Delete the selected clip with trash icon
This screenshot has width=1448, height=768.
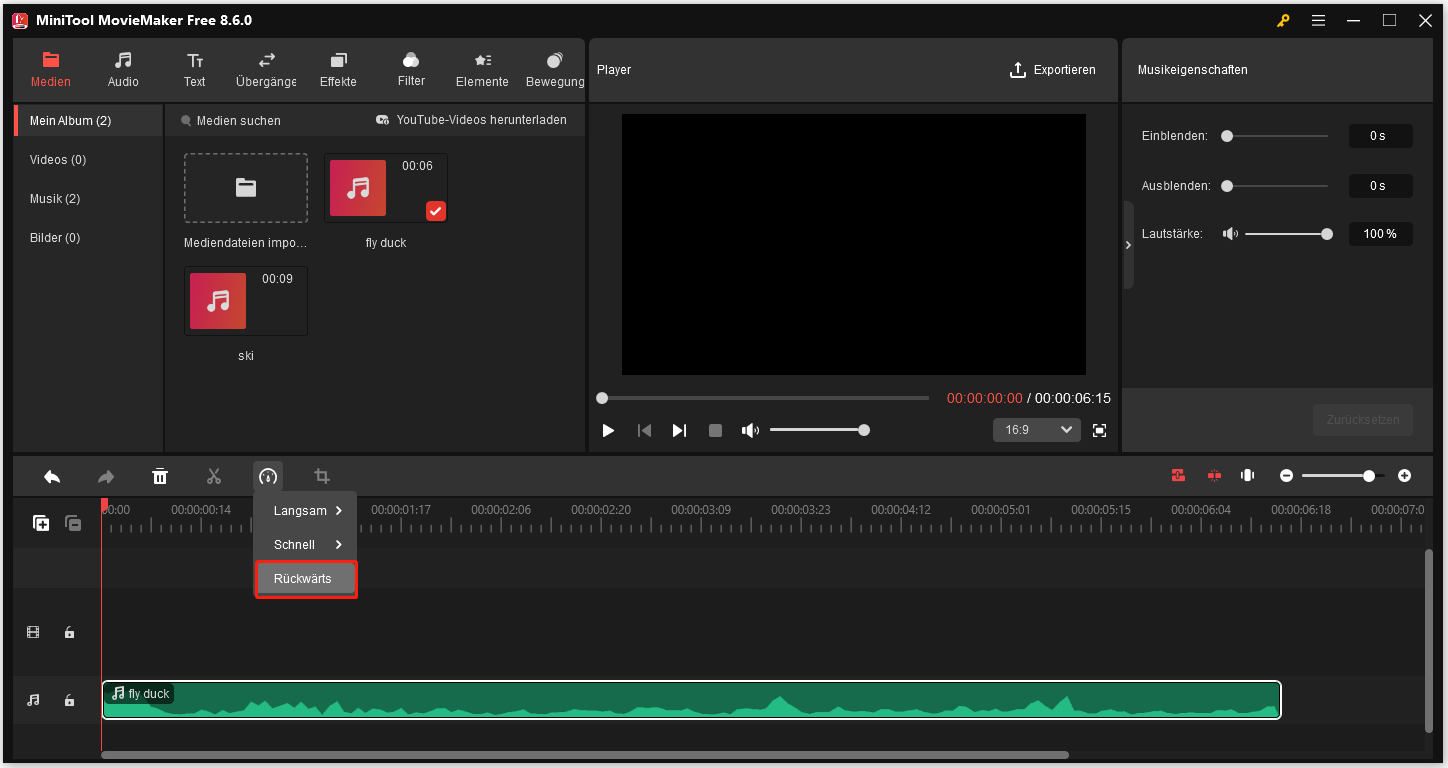point(160,476)
